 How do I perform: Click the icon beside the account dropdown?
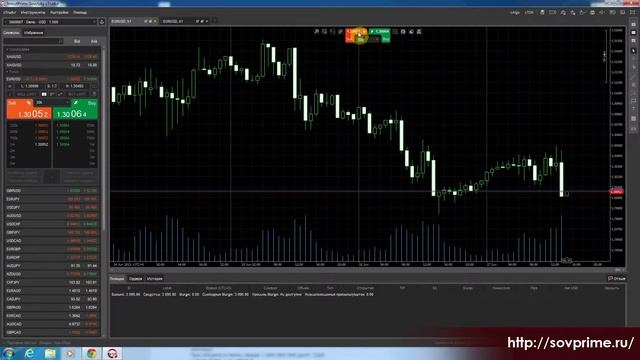[x=102, y=22]
